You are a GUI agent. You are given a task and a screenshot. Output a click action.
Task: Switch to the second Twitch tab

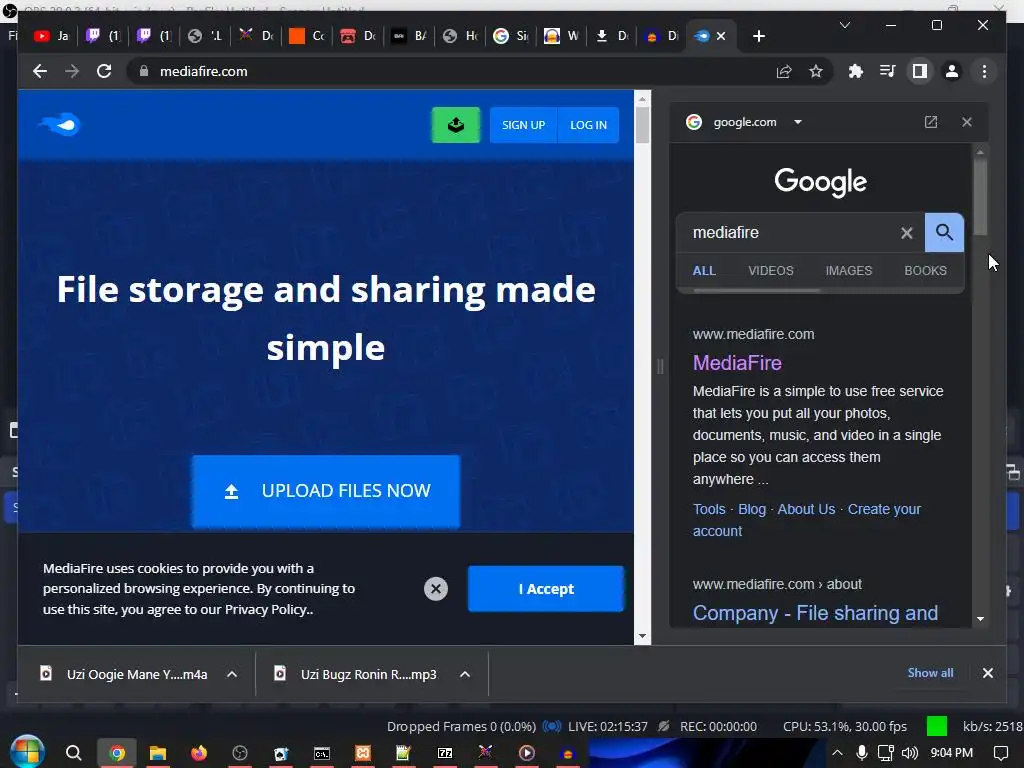pos(154,36)
